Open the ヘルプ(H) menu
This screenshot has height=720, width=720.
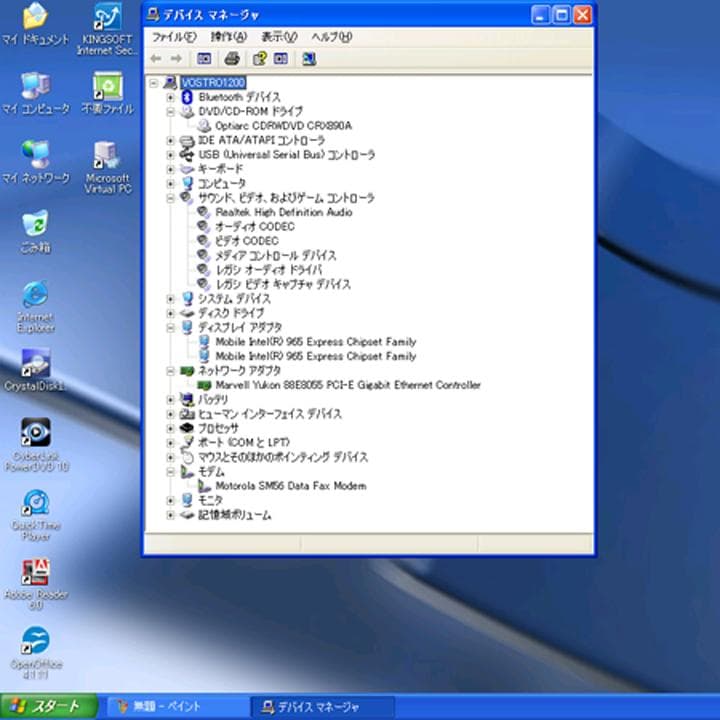point(332,37)
